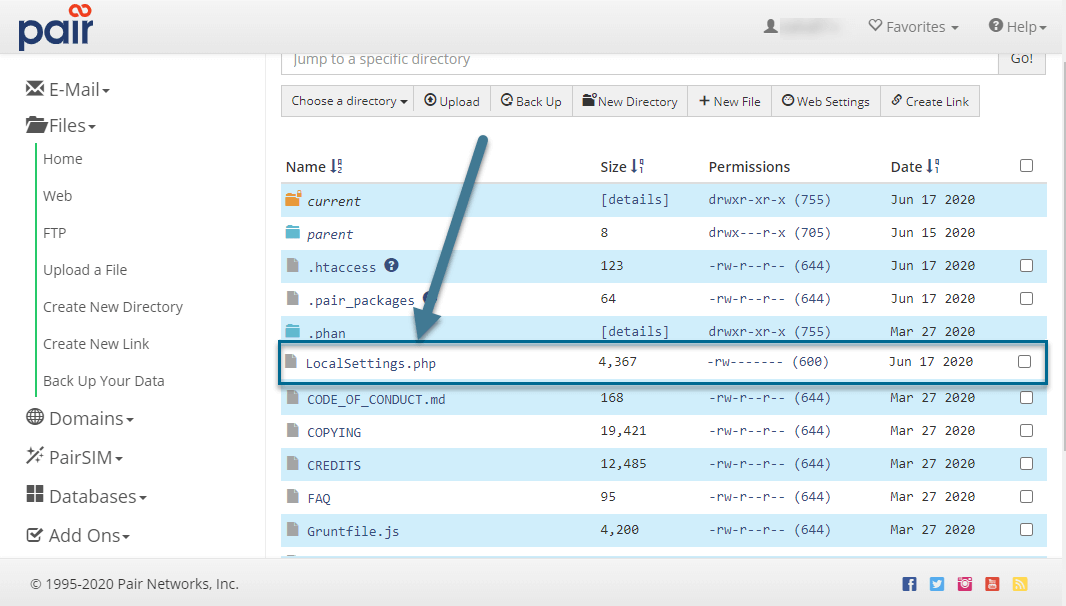
Task: Click the help icon beside .htaccess
Action: (x=392, y=265)
